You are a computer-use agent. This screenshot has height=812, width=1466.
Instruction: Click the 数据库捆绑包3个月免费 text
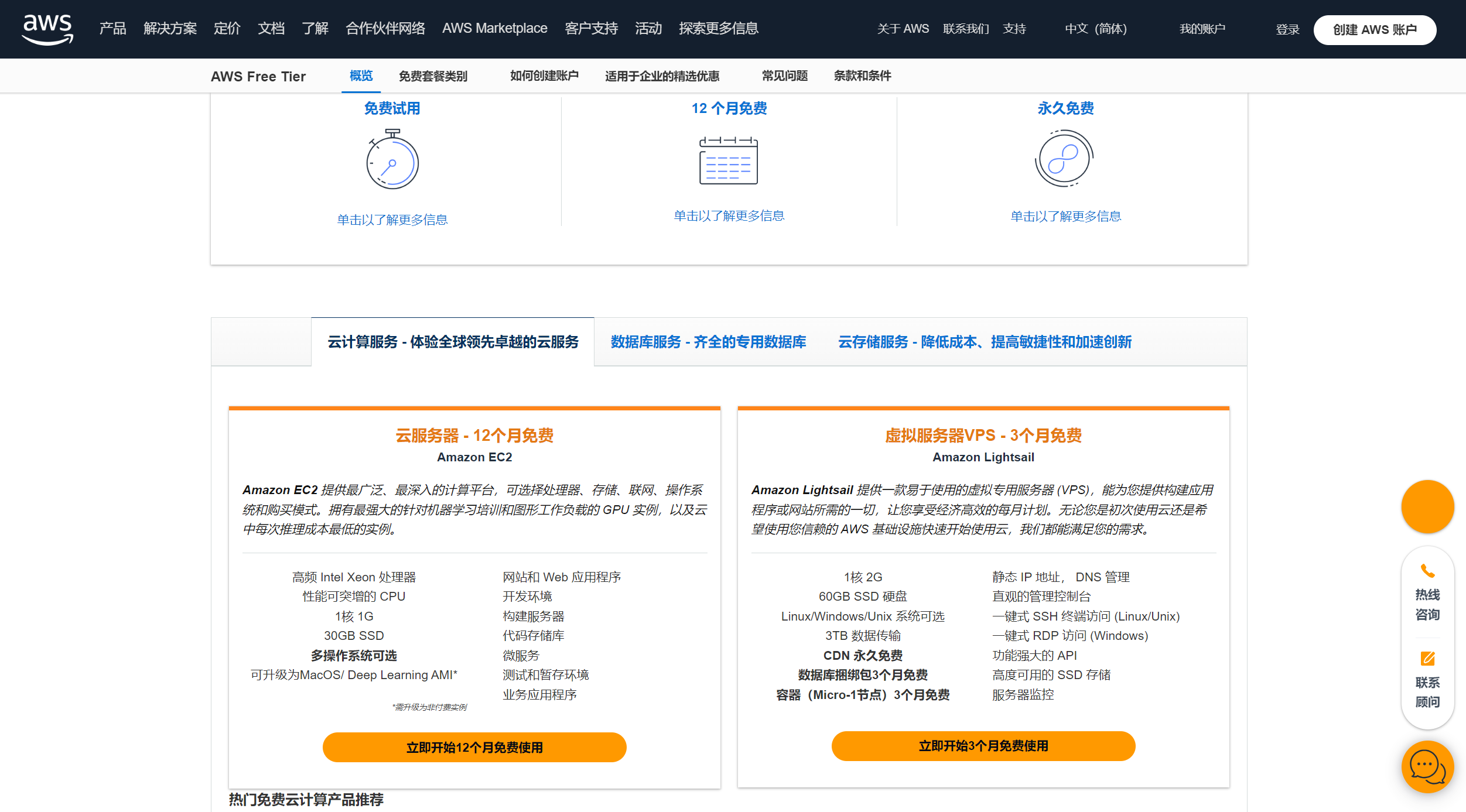pos(863,675)
